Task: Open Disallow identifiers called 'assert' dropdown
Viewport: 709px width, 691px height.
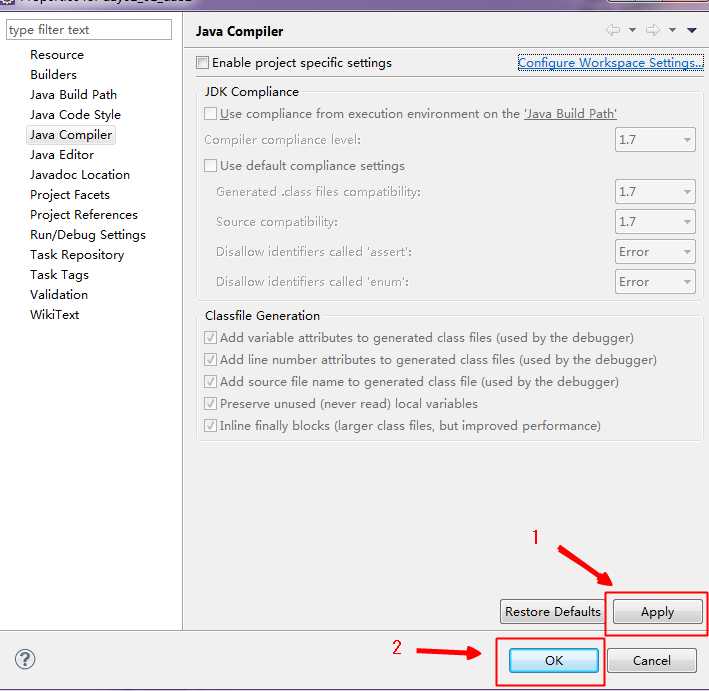Action: pyautogui.click(x=655, y=252)
